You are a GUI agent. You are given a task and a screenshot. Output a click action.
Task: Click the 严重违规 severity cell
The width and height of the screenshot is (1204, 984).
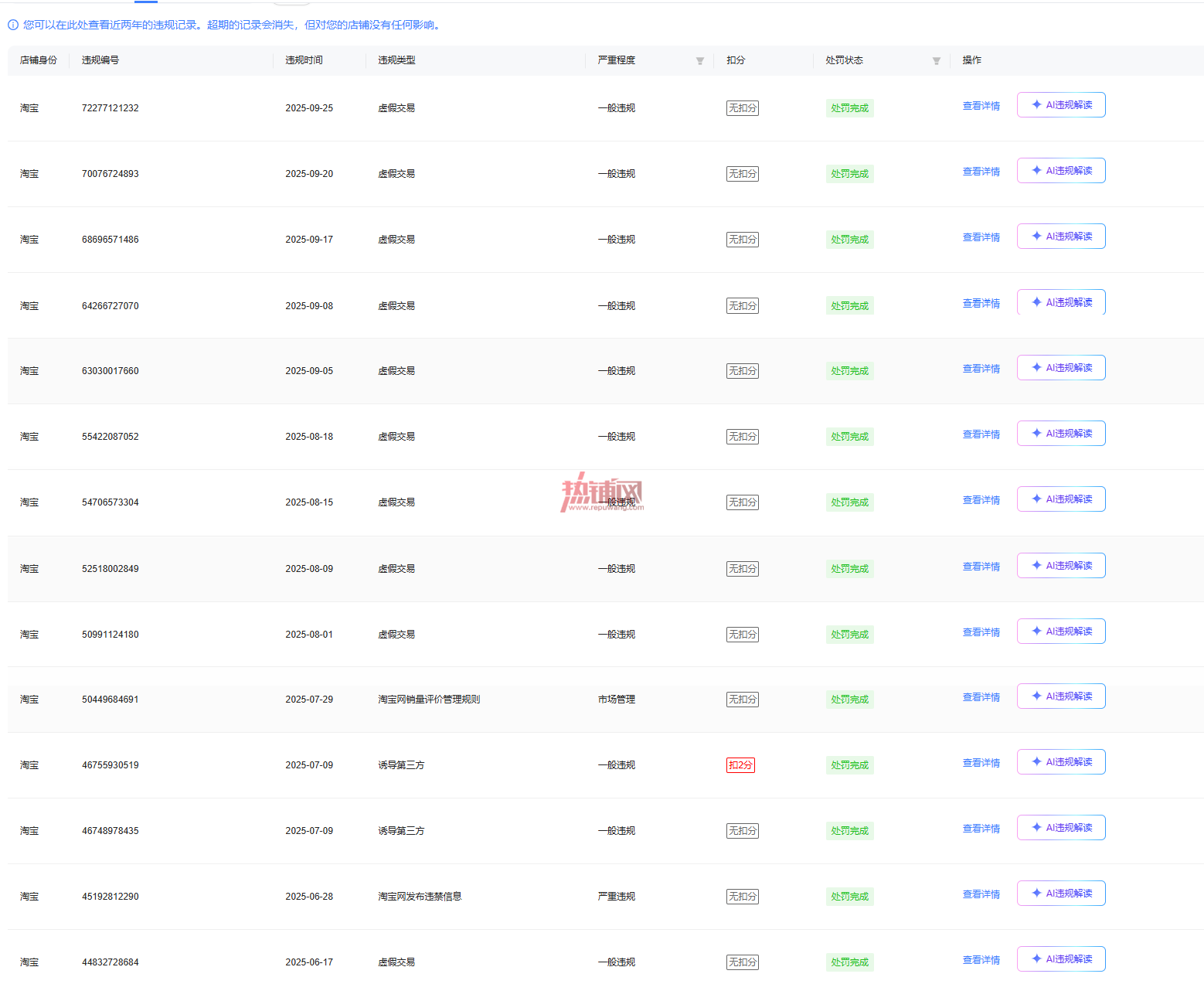pos(616,897)
